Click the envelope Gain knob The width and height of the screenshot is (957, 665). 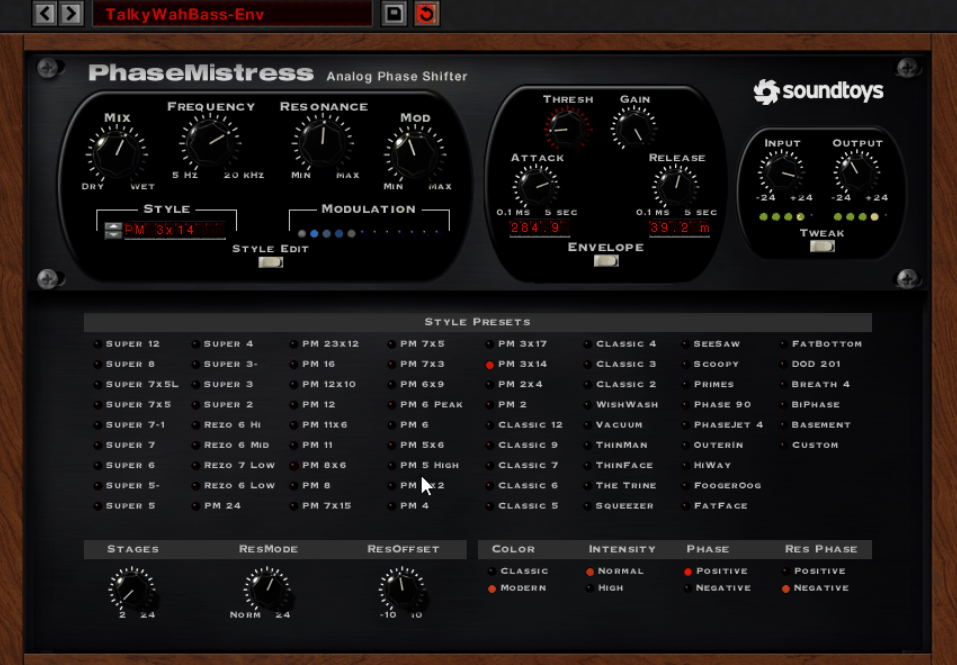(x=634, y=128)
